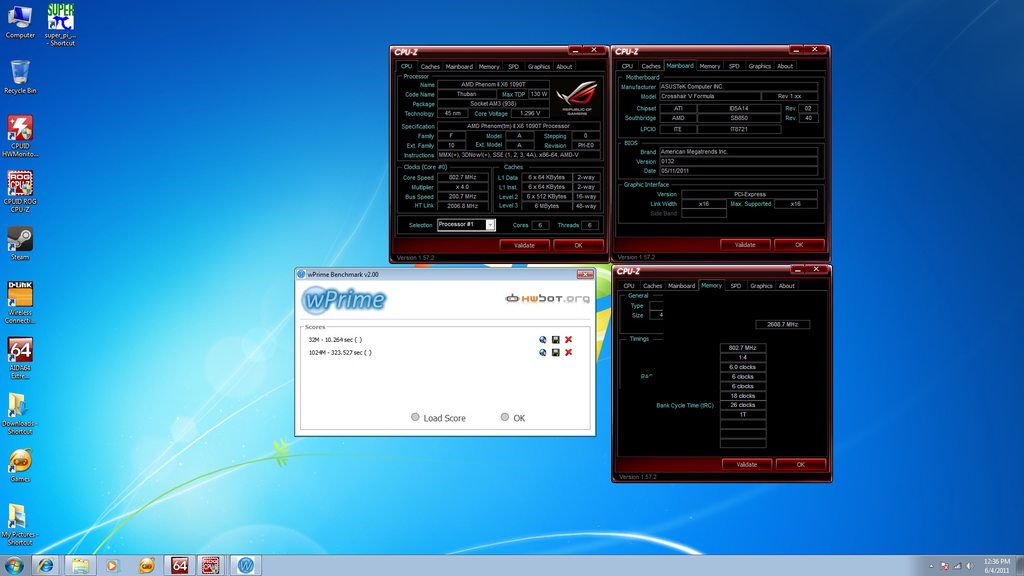Click the wPrime taskbar button
This screenshot has height=576, width=1024.
pos(246,565)
